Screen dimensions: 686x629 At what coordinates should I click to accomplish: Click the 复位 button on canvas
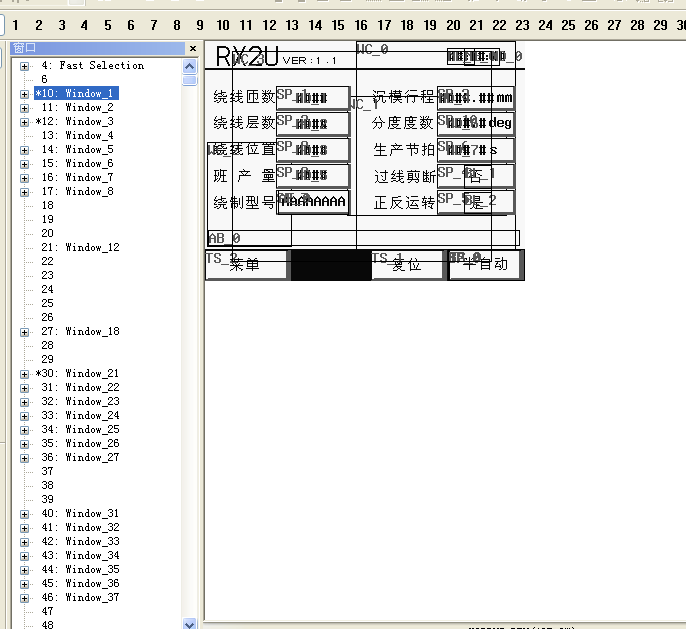tap(407, 265)
